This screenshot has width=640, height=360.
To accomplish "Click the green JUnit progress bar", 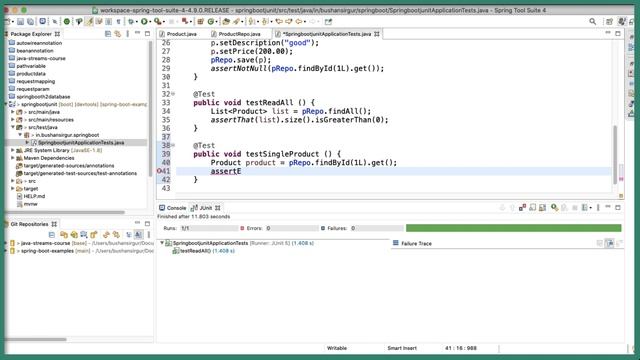I will (513, 228).
